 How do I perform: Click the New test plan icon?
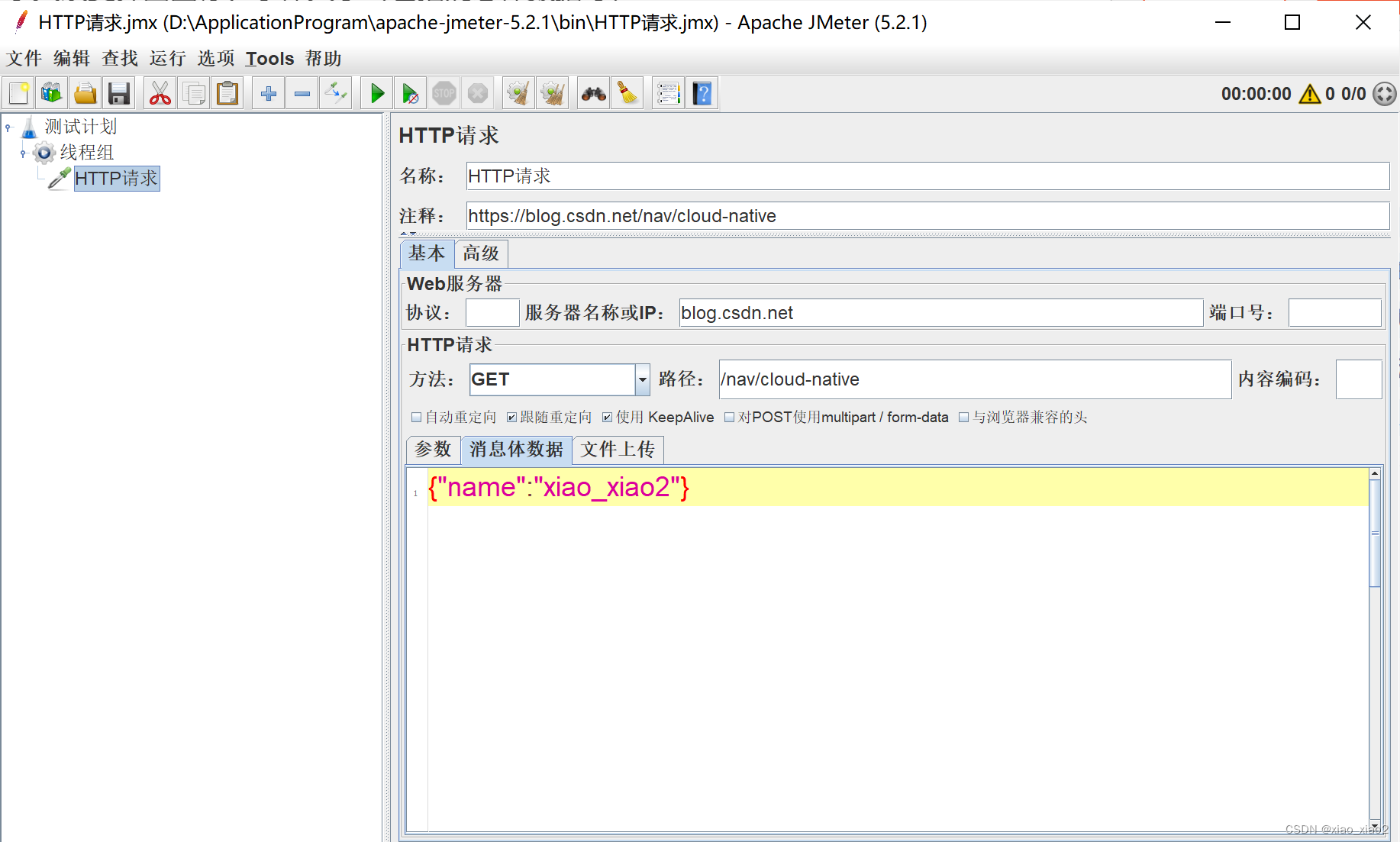(18, 94)
